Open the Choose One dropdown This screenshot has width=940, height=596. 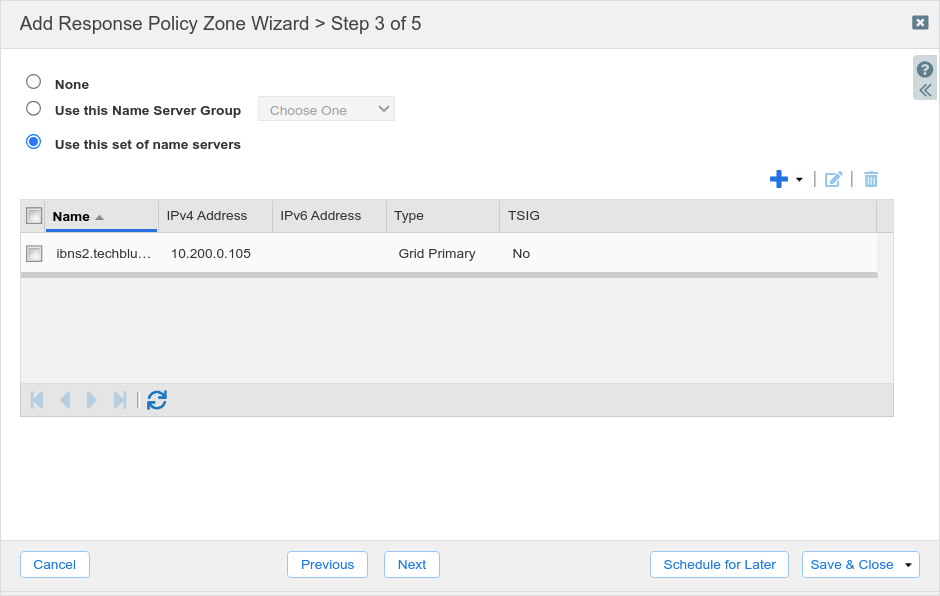326,109
